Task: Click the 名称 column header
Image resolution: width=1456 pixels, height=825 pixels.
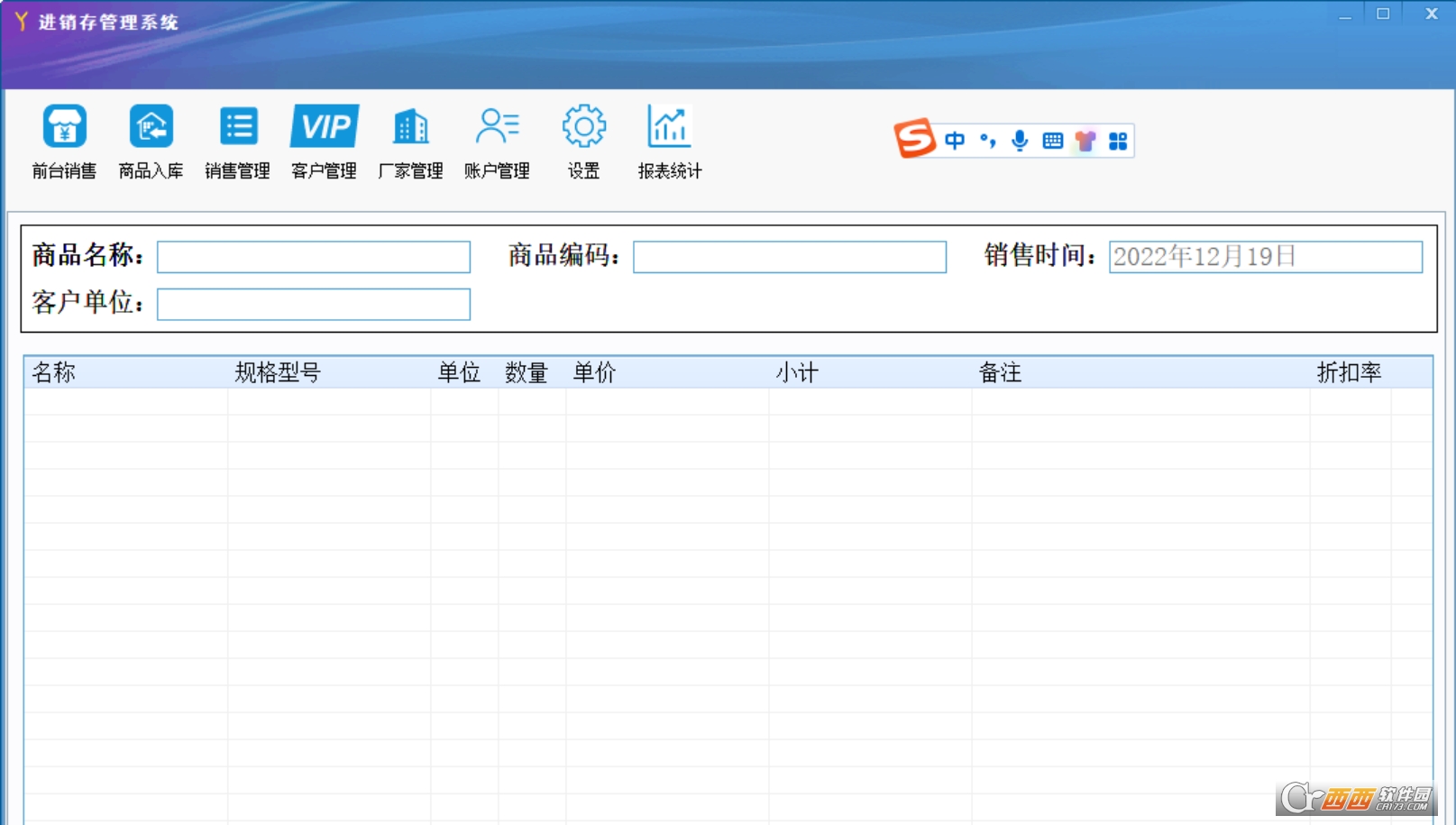Action: click(x=125, y=372)
